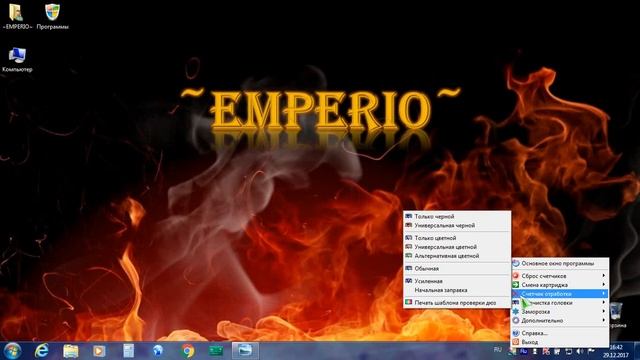Open the green application taskbar icon
The width and height of the screenshot is (640, 360).
(216, 351)
